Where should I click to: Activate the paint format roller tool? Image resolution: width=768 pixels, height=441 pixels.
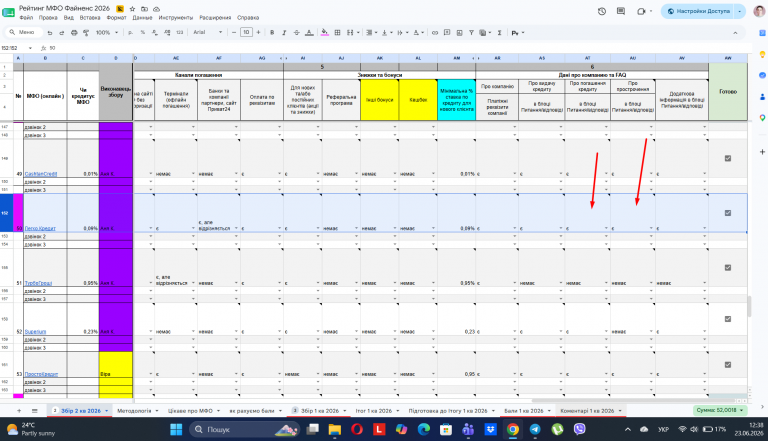click(x=86, y=33)
